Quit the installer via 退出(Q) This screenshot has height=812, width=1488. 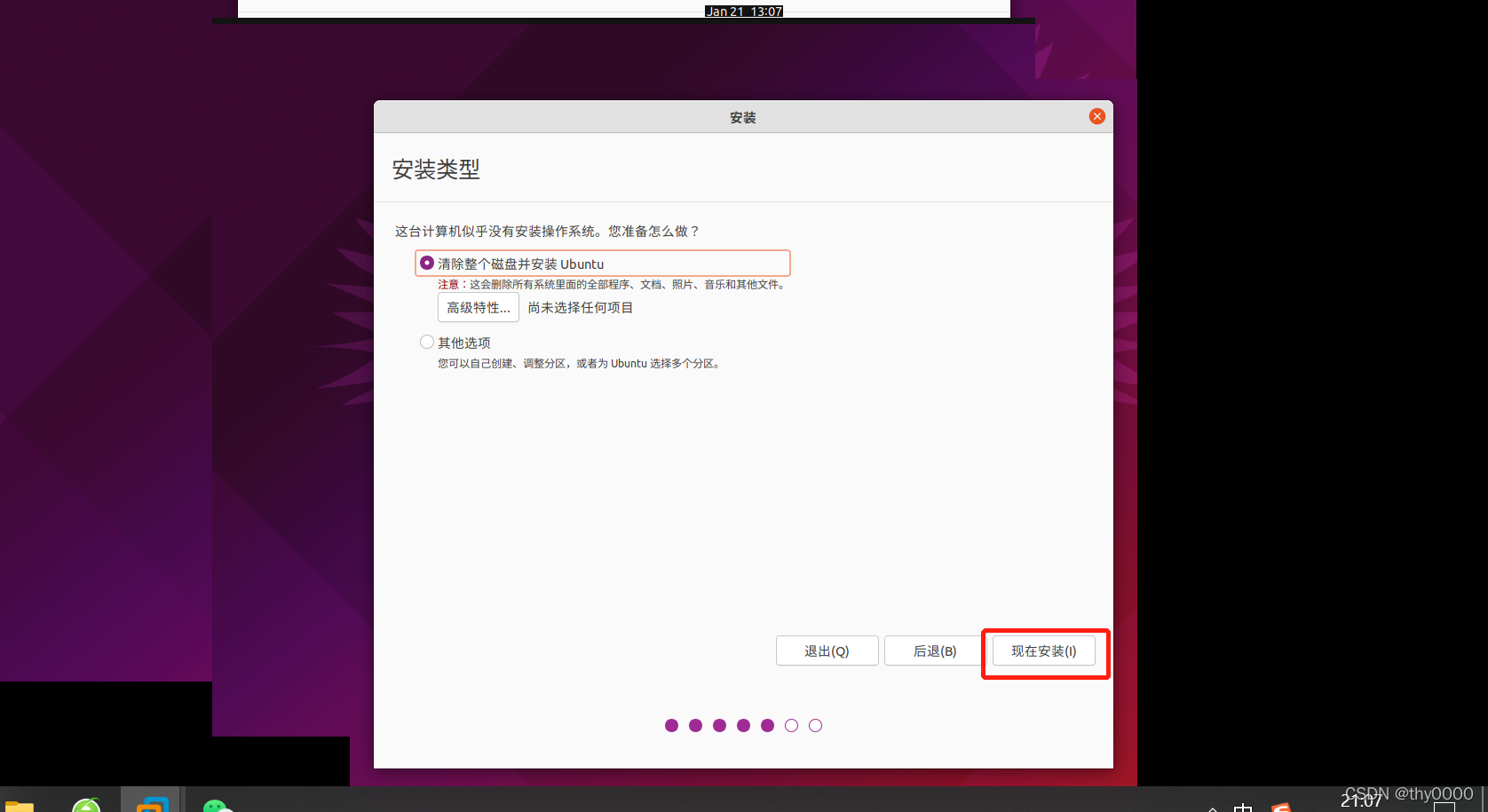[827, 651]
